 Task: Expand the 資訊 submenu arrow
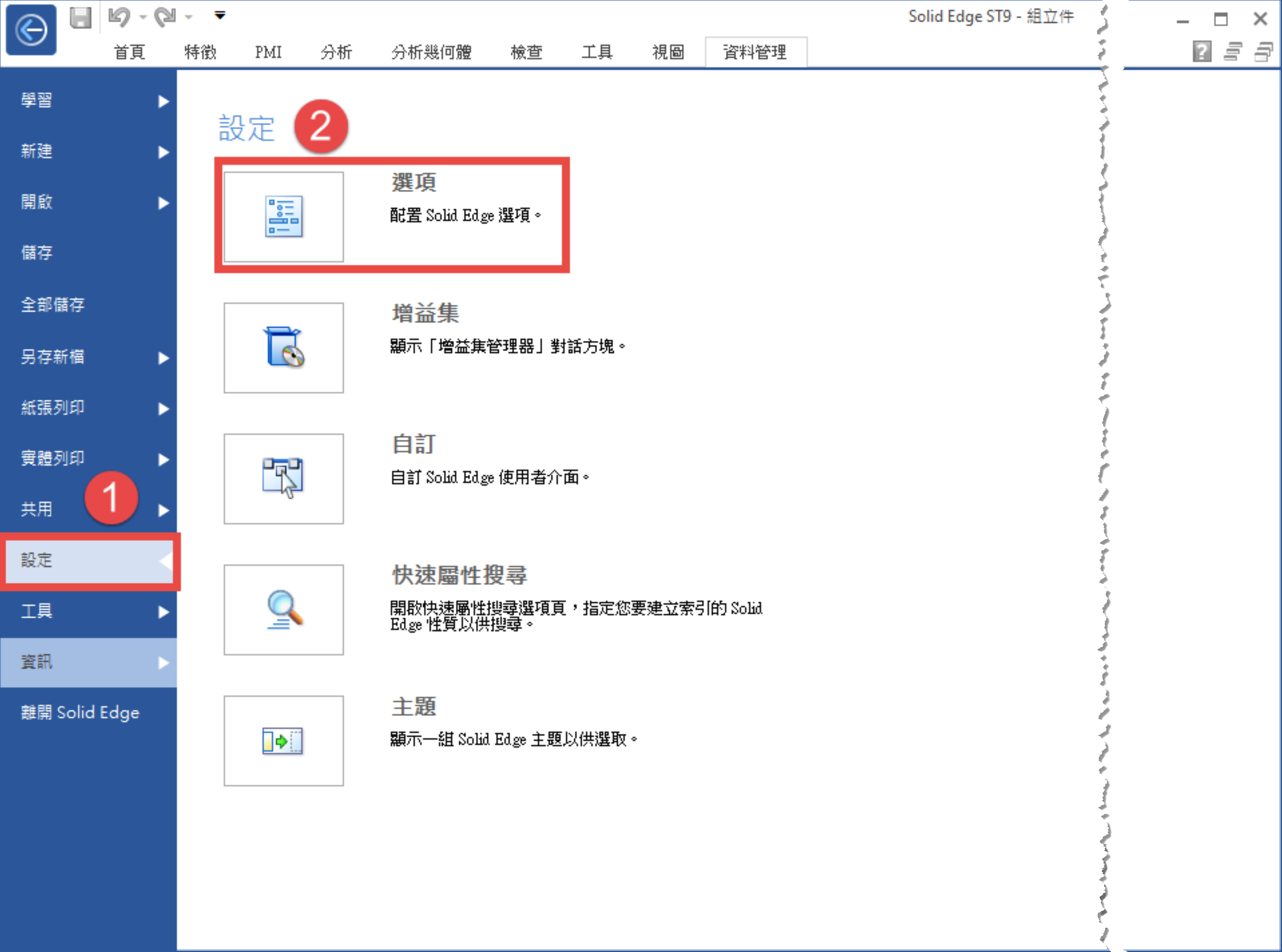[164, 663]
